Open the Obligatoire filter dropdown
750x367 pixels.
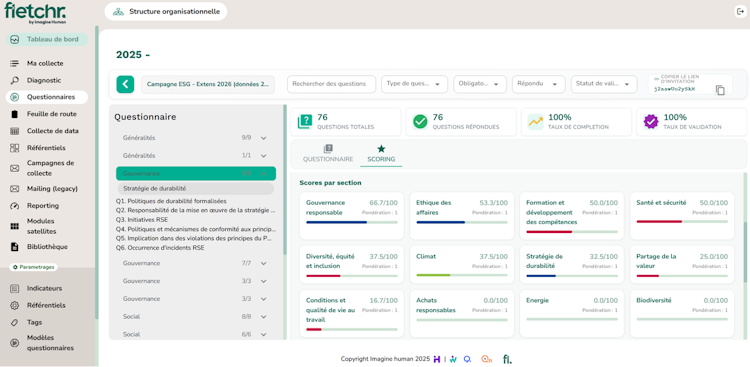pos(480,84)
